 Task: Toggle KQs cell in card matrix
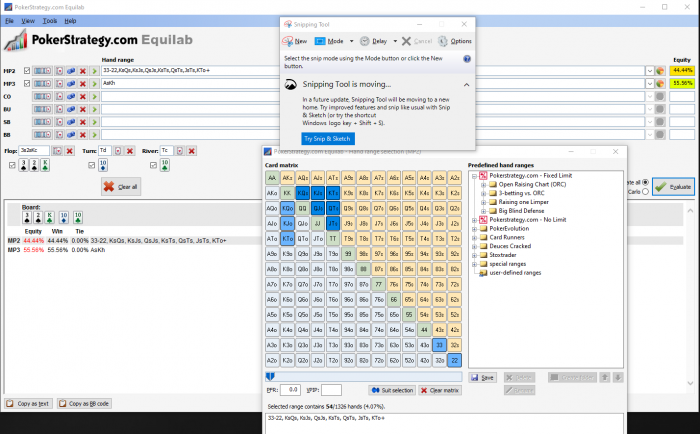pyautogui.click(x=303, y=193)
